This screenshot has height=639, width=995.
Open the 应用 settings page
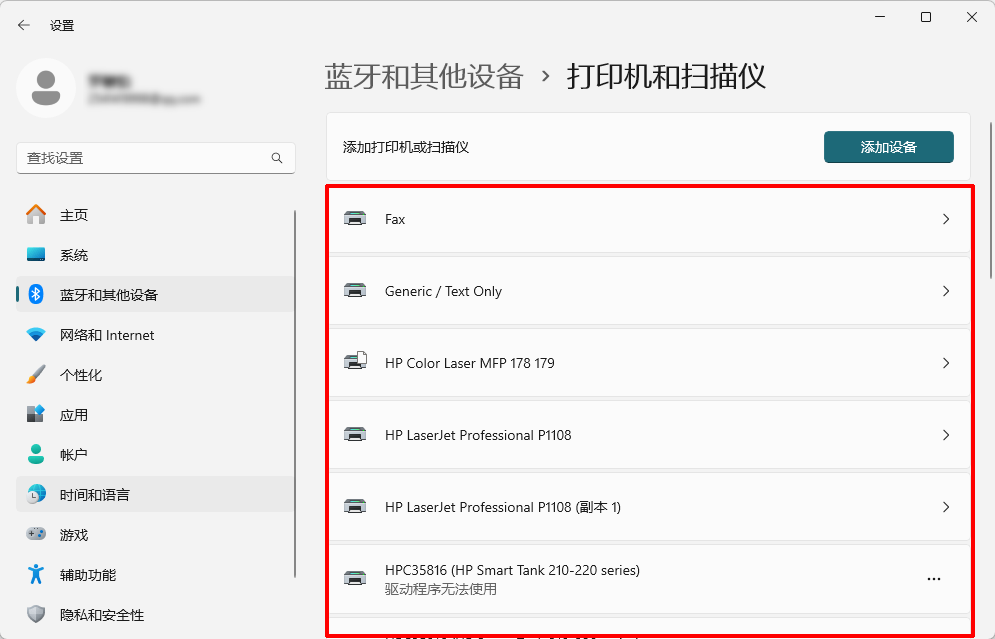click(x=155, y=414)
